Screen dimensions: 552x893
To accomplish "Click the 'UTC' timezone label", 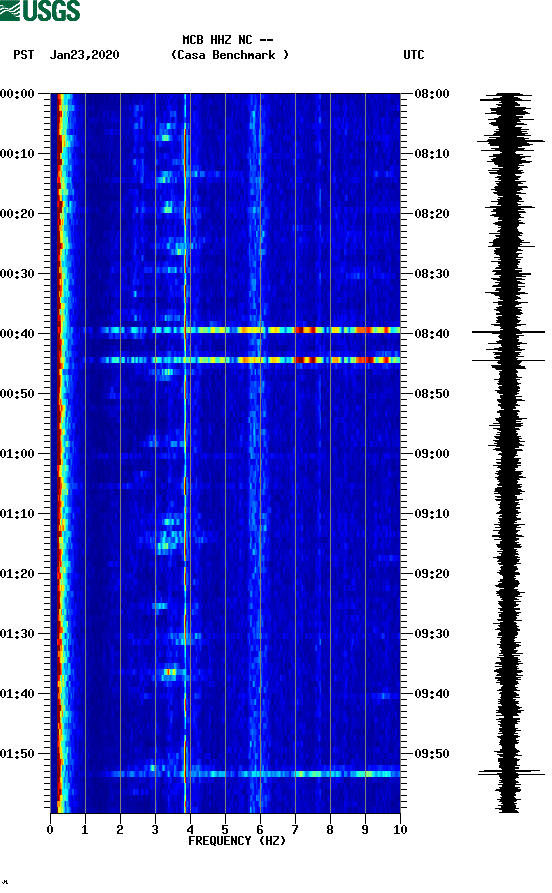I will click(414, 55).
